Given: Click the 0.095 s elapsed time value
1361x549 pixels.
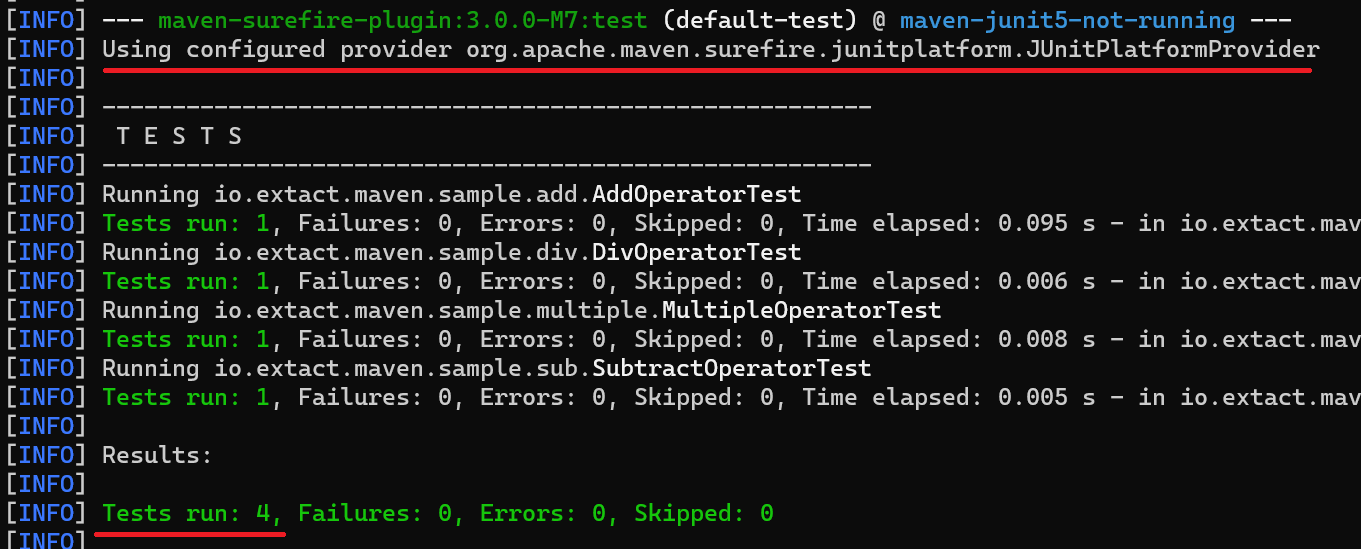Looking at the screenshot, I should [x=1046, y=222].
